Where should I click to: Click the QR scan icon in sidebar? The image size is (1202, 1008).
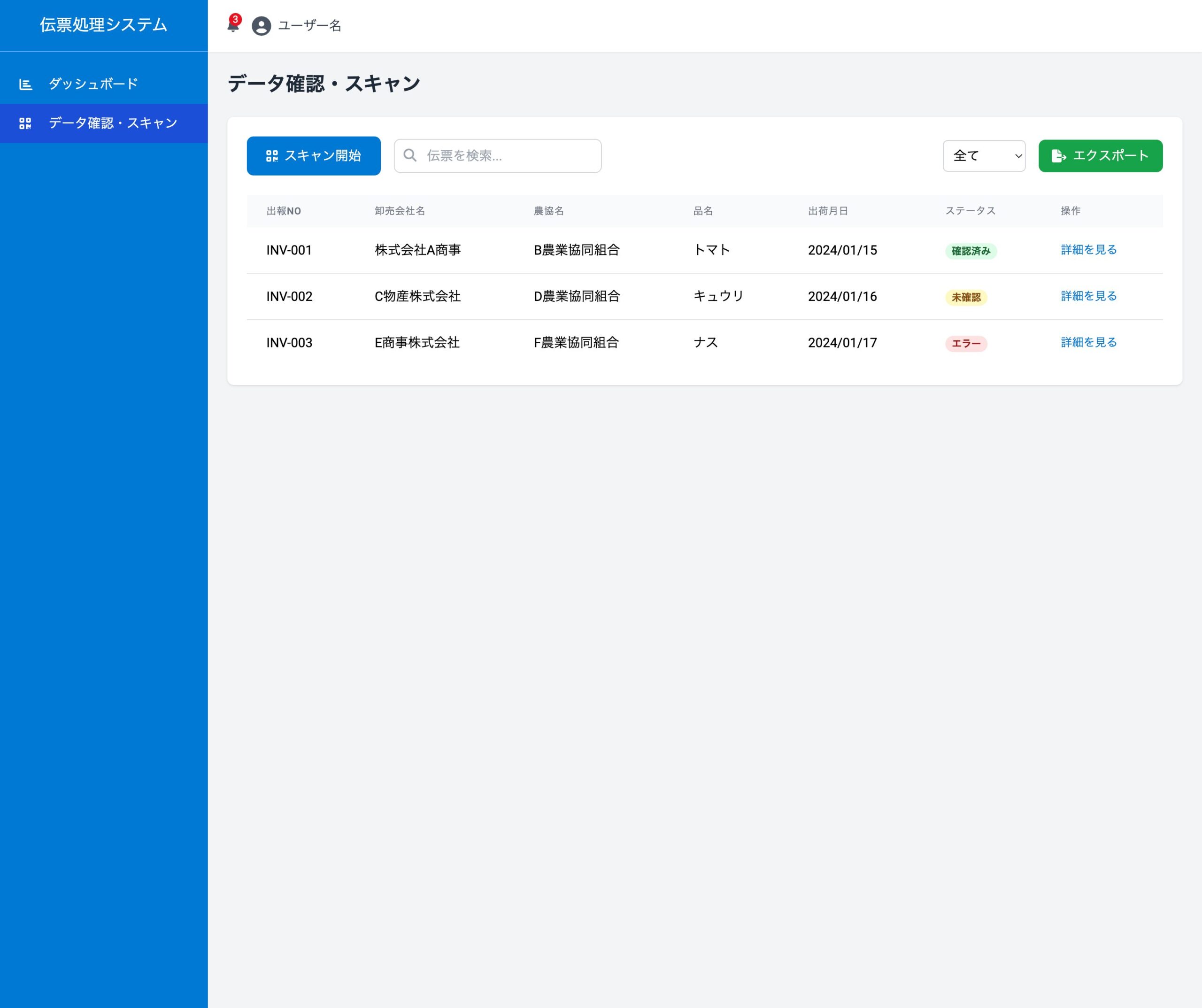click(25, 123)
